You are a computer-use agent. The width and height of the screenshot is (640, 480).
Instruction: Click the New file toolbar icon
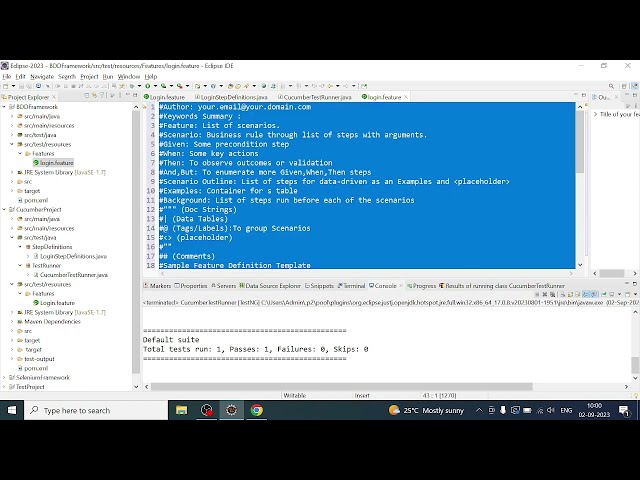click(6, 86)
